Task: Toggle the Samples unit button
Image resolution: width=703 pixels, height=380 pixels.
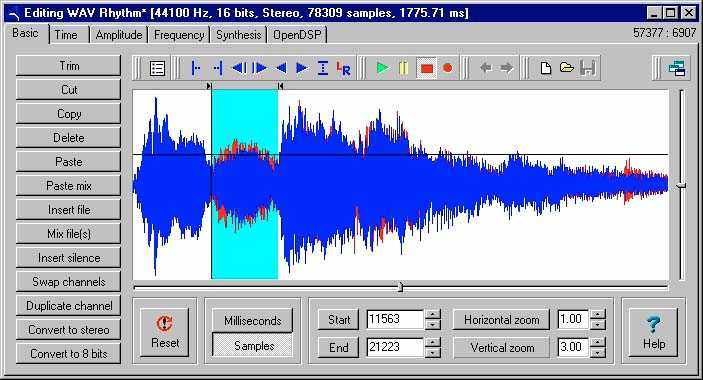Action: 253,345
